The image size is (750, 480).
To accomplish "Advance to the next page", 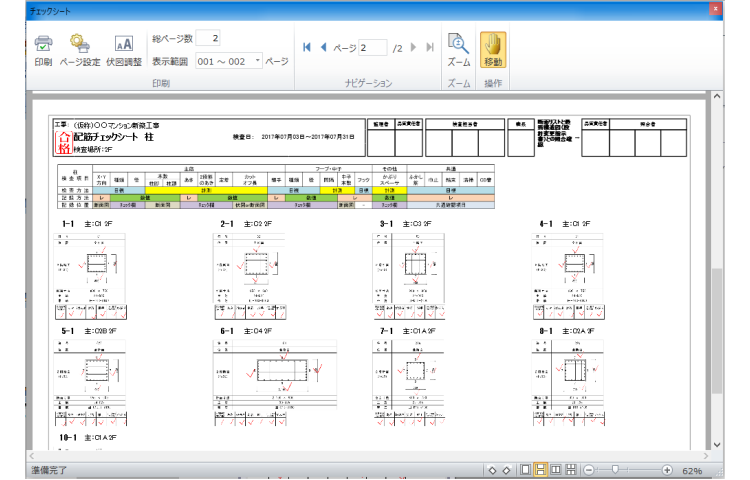I will [x=414, y=47].
